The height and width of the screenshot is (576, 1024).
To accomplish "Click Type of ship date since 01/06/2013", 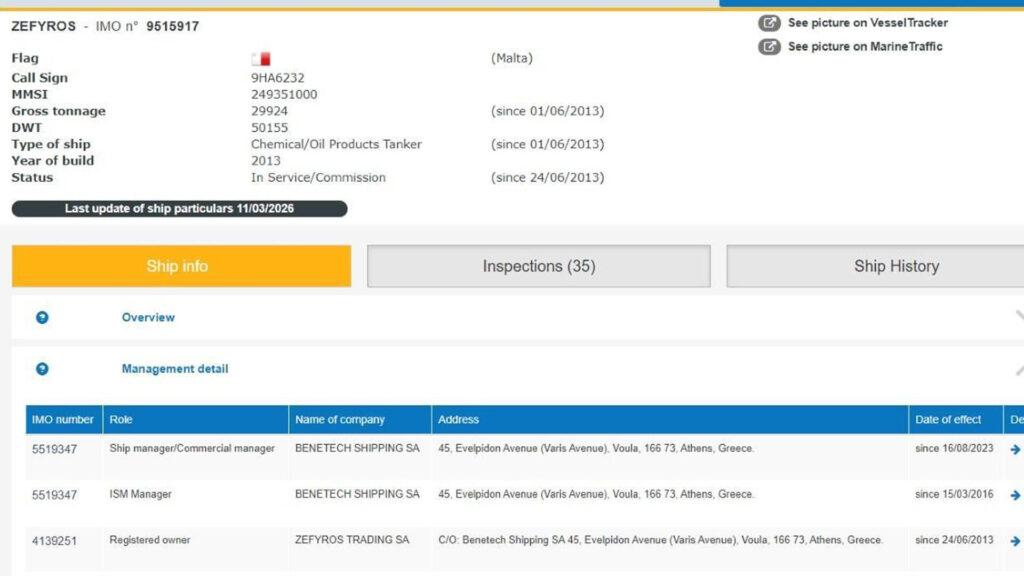I will click(548, 144).
